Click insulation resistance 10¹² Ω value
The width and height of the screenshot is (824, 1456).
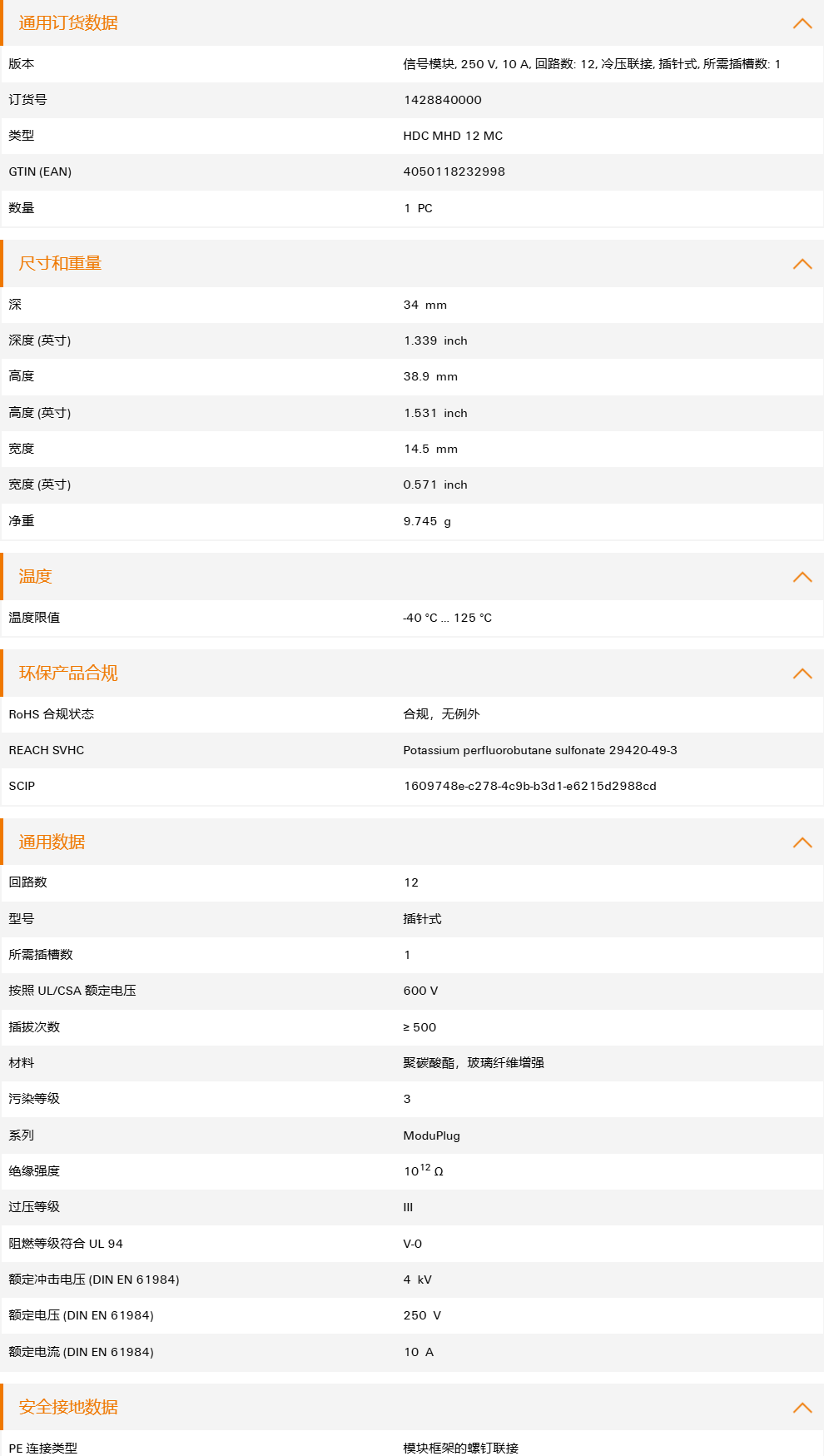click(424, 1170)
